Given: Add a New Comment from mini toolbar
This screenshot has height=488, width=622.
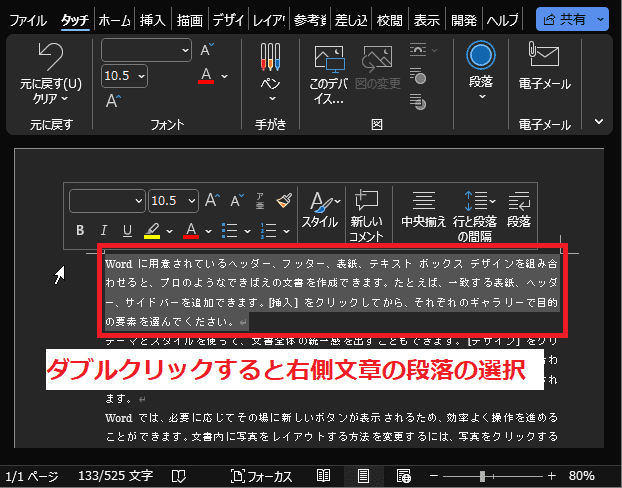Looking at the screenshot, I should [x=367, y=214].
